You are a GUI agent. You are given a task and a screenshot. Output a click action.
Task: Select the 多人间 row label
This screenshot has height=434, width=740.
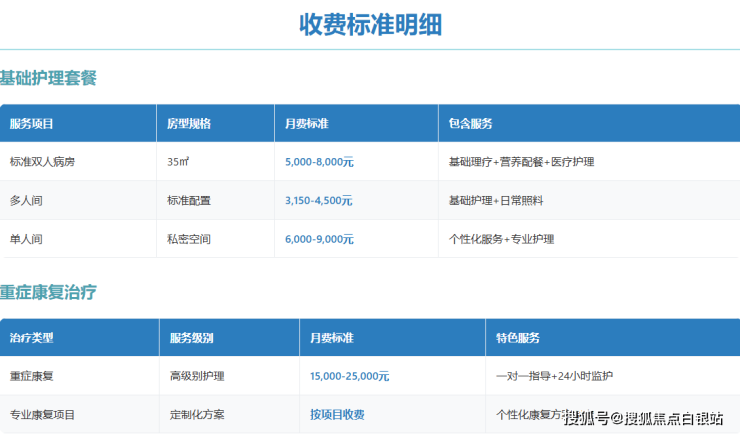[26, 200]
